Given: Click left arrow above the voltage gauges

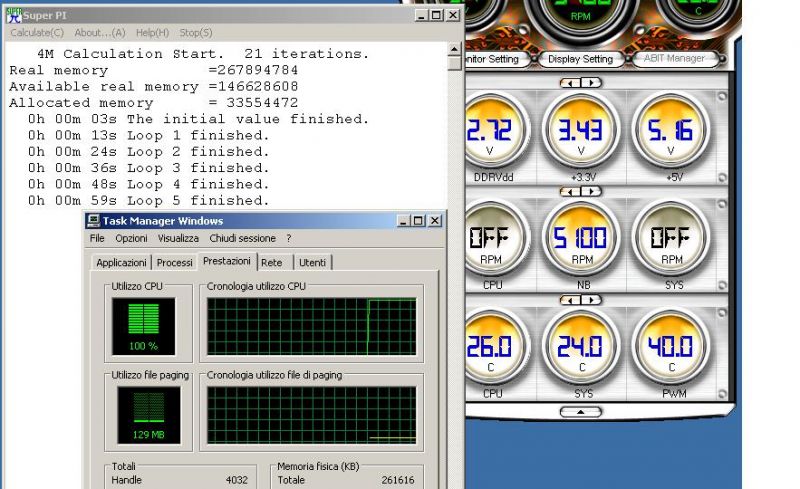Looking at the screenshot, I should 570,83.
